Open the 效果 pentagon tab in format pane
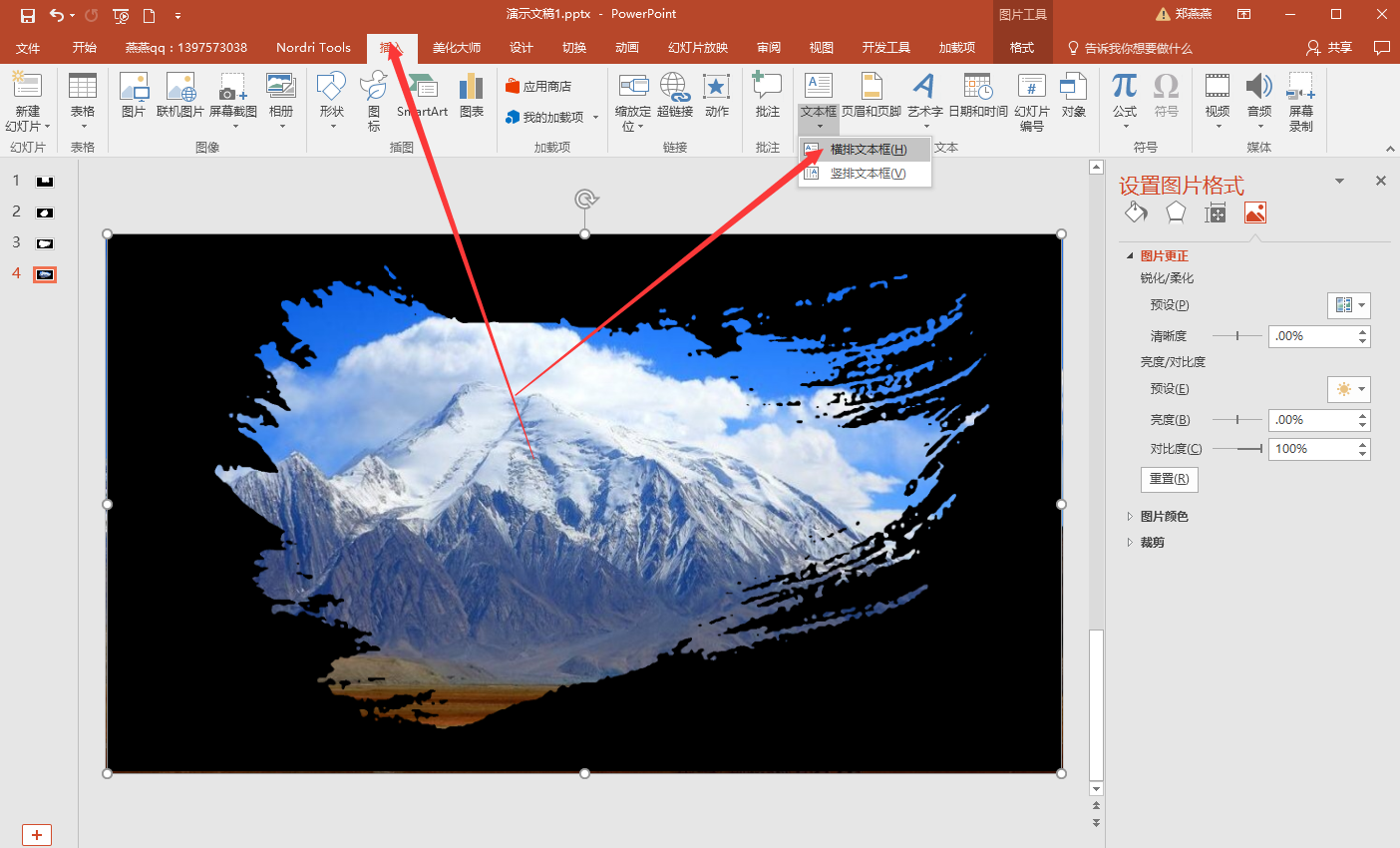Viewport: 1400px width, 848px height. (1176, 212)
